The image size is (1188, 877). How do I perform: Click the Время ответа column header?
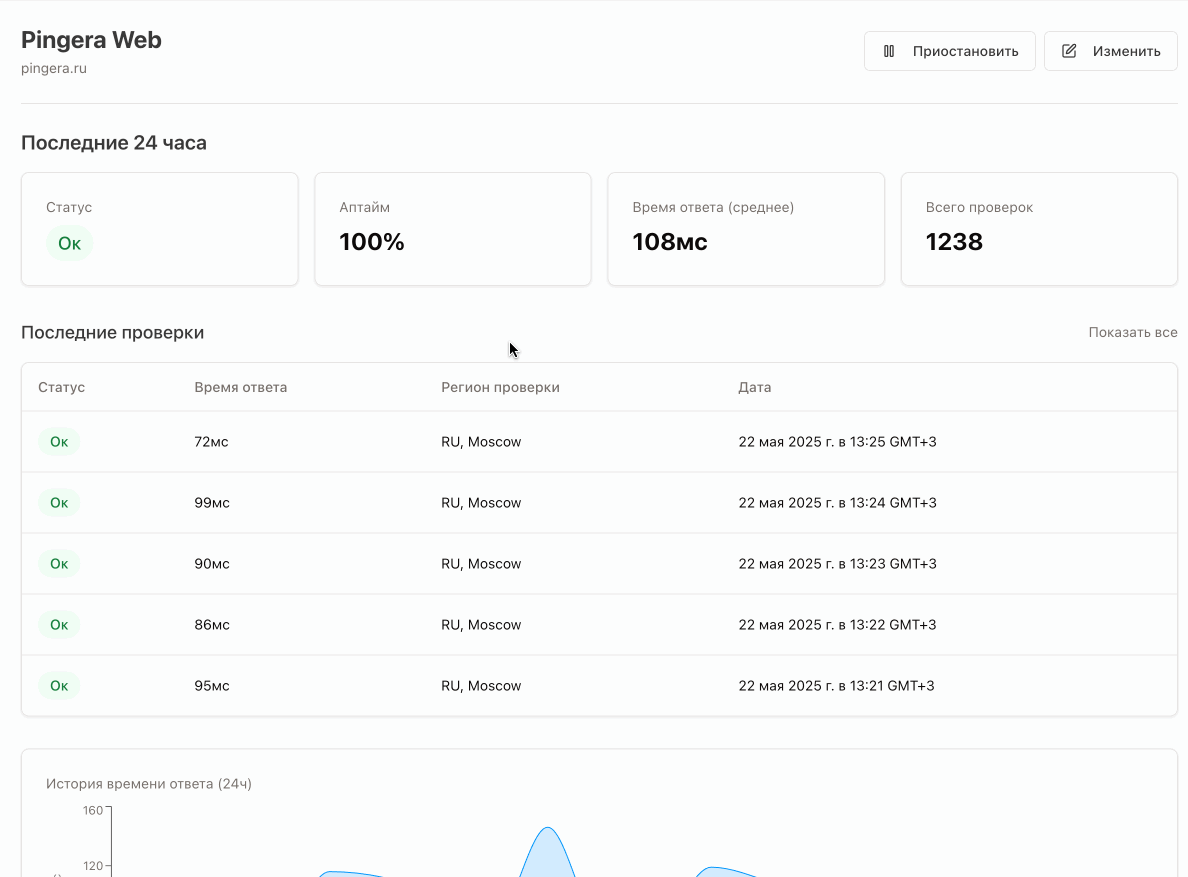click(240, 387)
